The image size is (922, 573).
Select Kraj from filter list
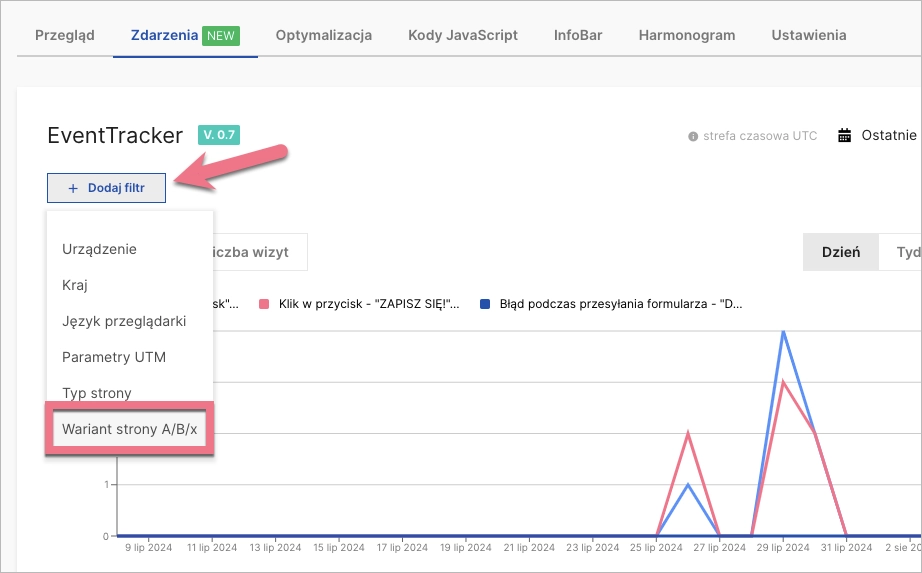(75, 285)
